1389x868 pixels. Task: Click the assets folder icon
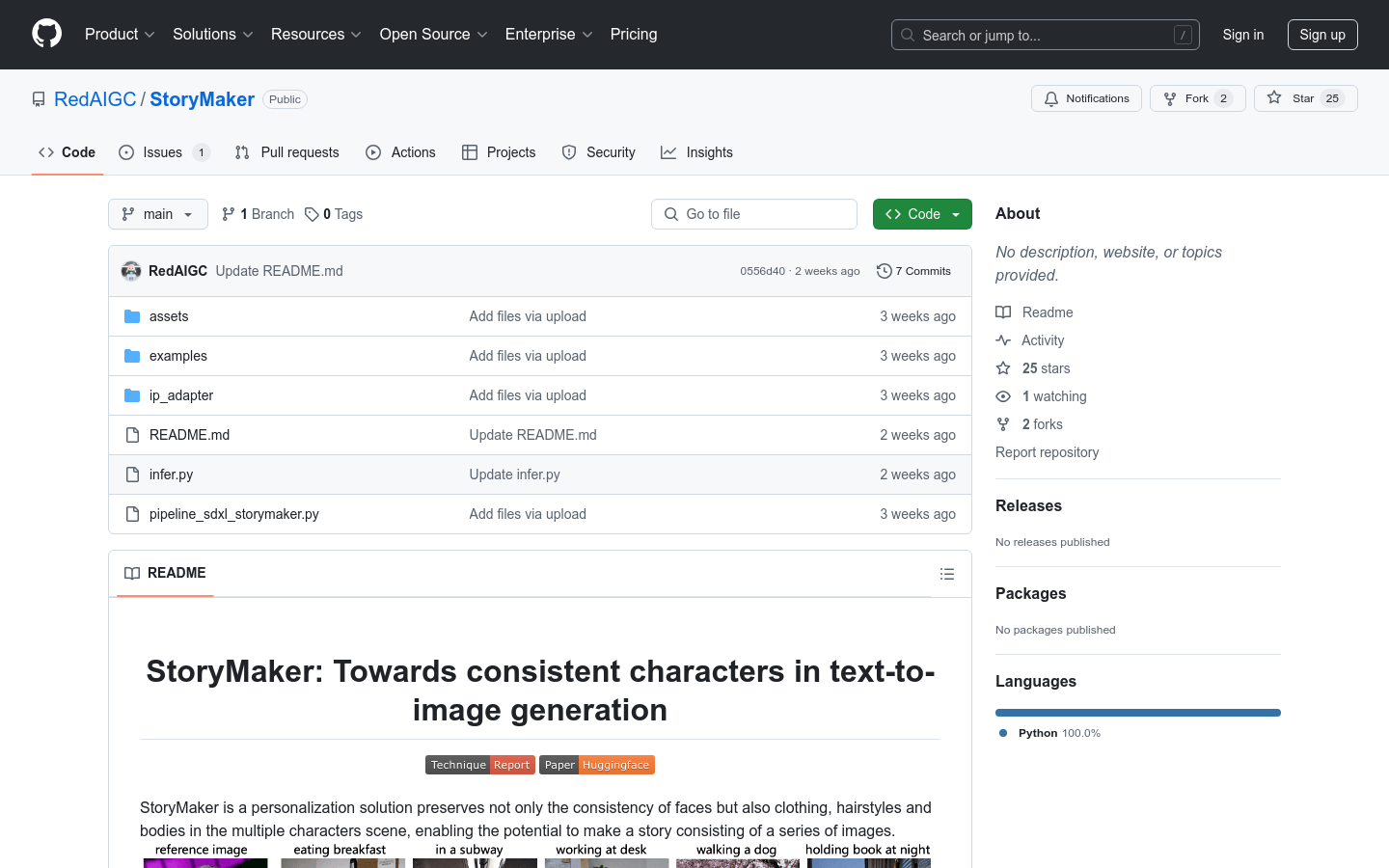132,316
